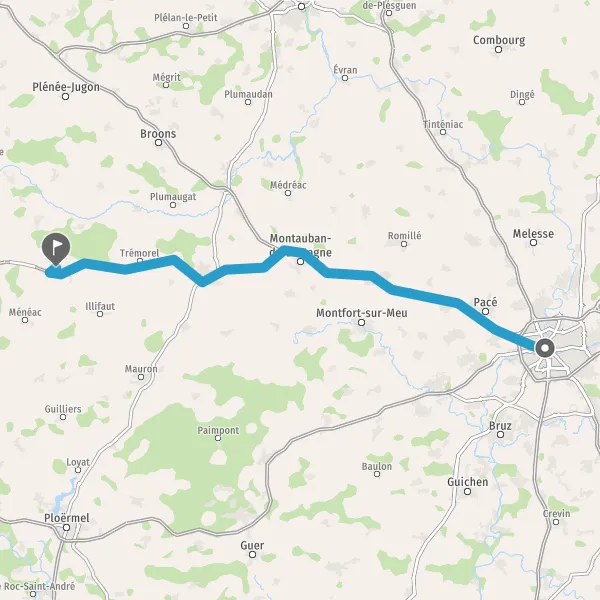This screenshot has height=600, width=600.
Task: Select the Ploërmel town marker
Action: click(x=66, y=528)
